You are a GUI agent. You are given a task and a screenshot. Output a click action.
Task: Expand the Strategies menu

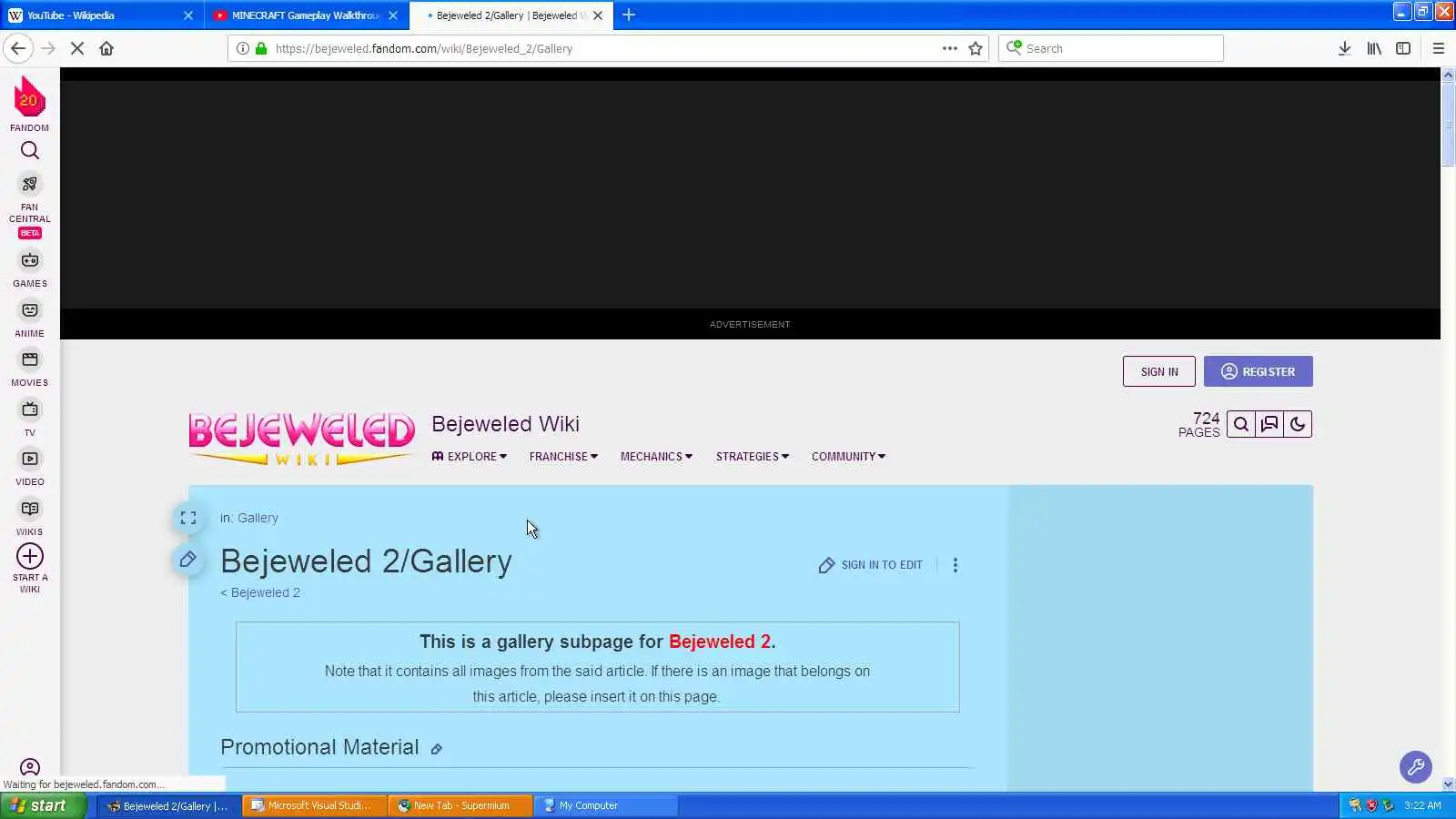tap(753, 457)
